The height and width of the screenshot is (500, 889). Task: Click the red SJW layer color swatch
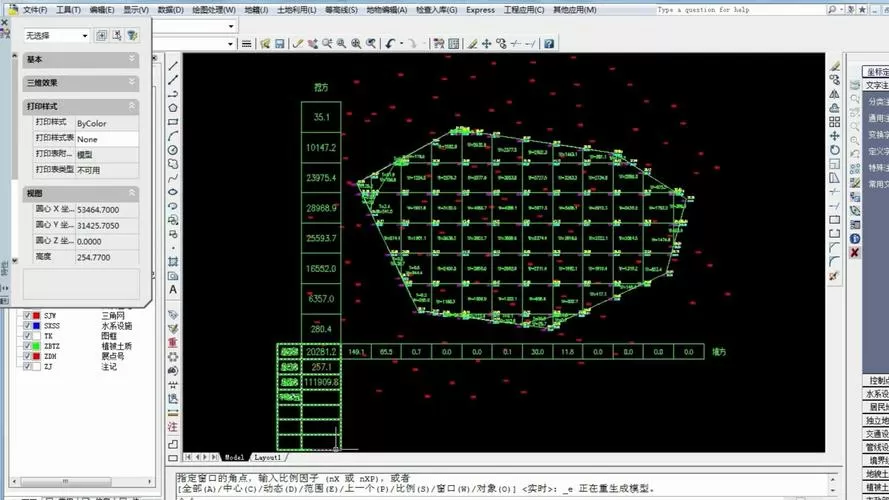(37, 316)
